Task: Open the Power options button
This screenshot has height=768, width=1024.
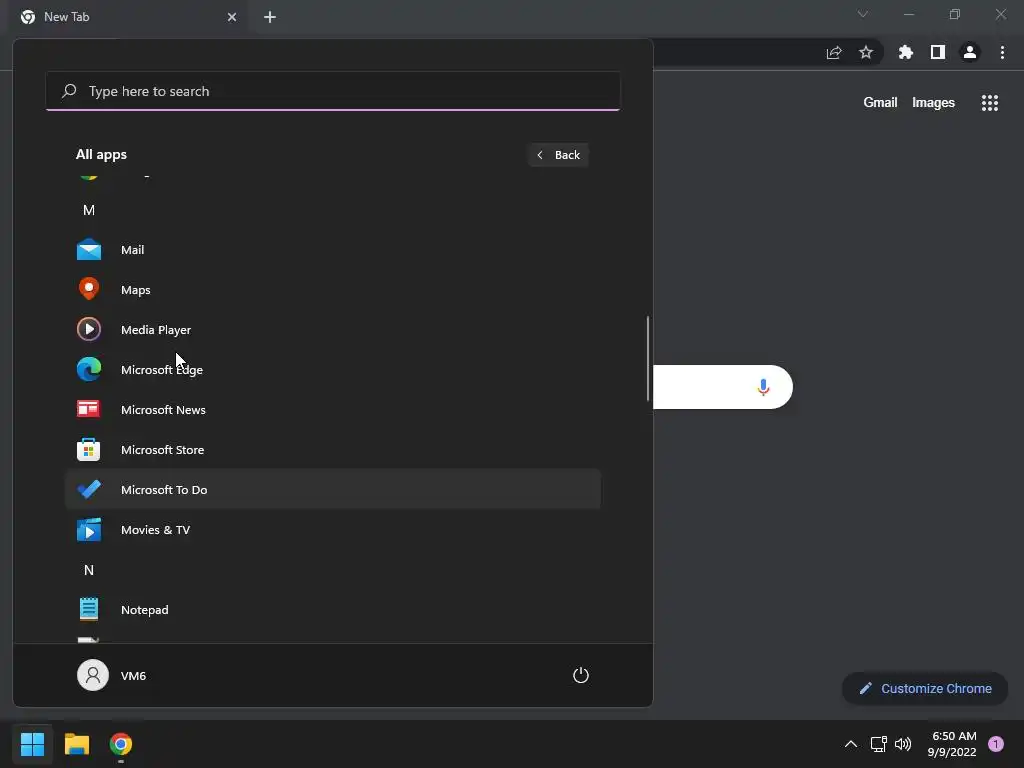Action: 581,675
